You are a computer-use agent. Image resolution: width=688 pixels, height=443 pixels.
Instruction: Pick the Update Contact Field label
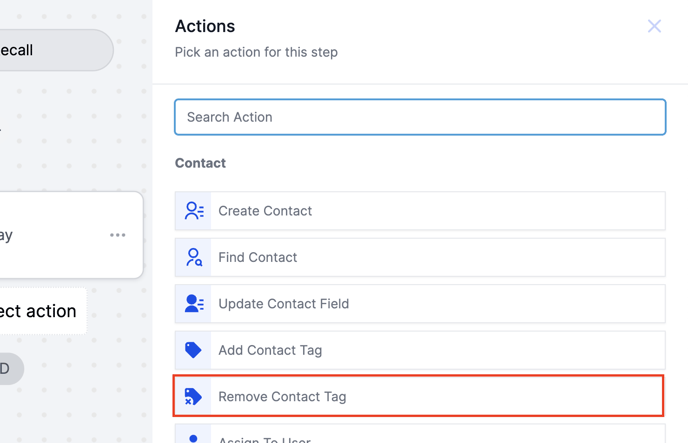click(284, 304)
